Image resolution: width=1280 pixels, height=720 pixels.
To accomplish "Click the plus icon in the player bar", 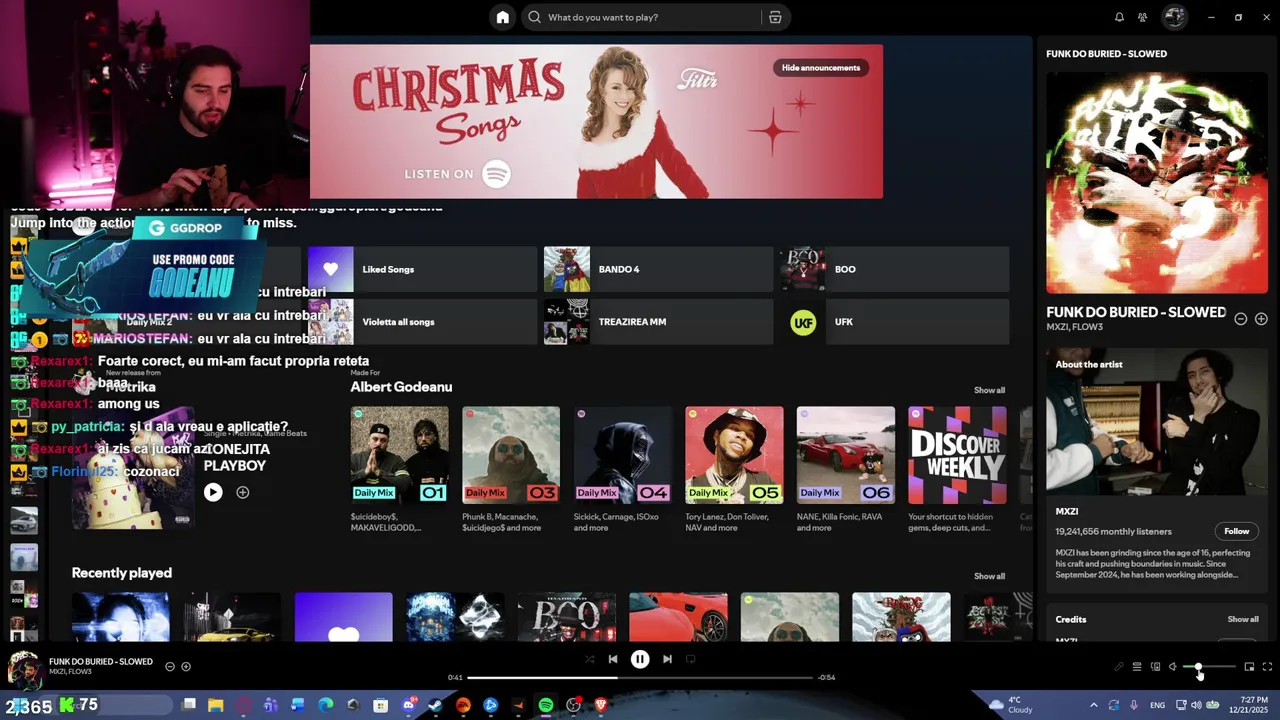I will [x=186, y=666].
